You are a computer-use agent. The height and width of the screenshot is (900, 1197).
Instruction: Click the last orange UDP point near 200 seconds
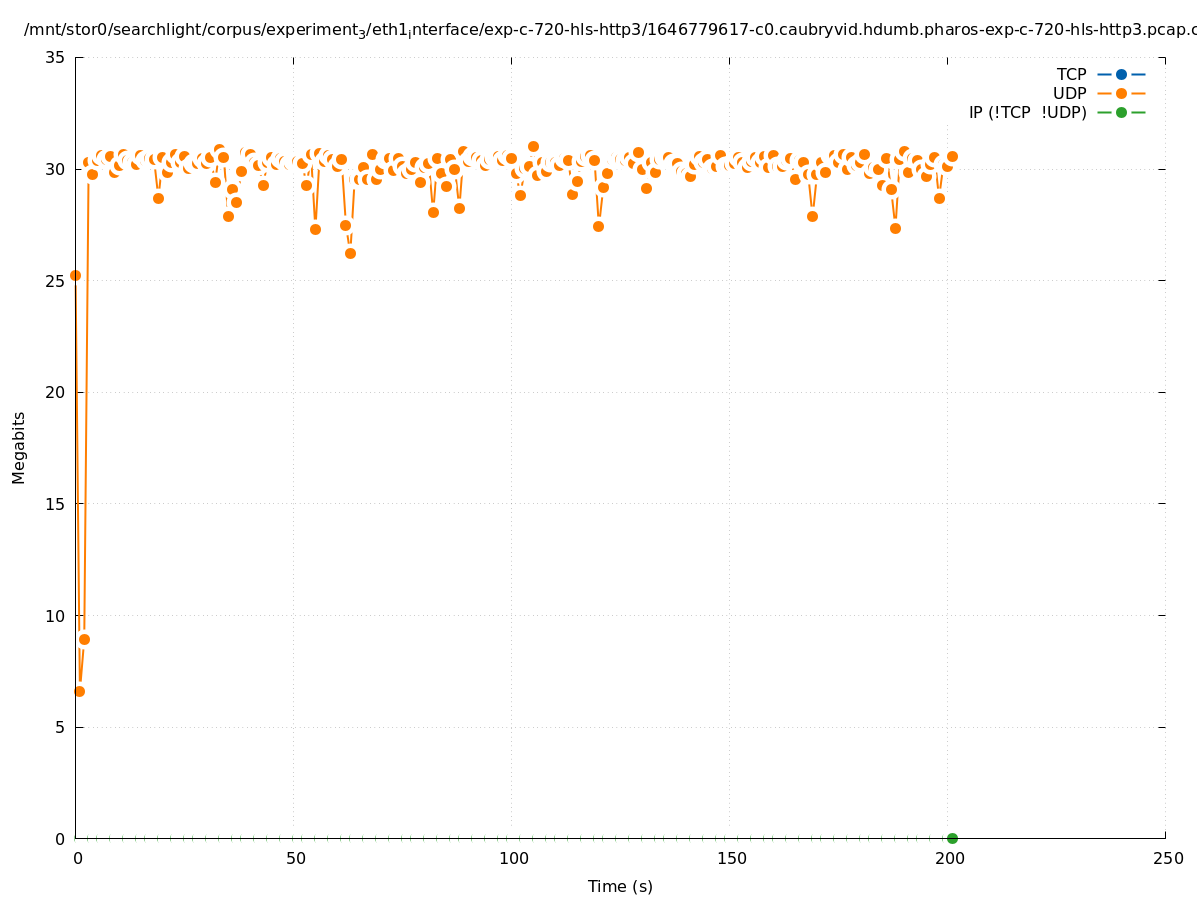[x=952, y=156]
